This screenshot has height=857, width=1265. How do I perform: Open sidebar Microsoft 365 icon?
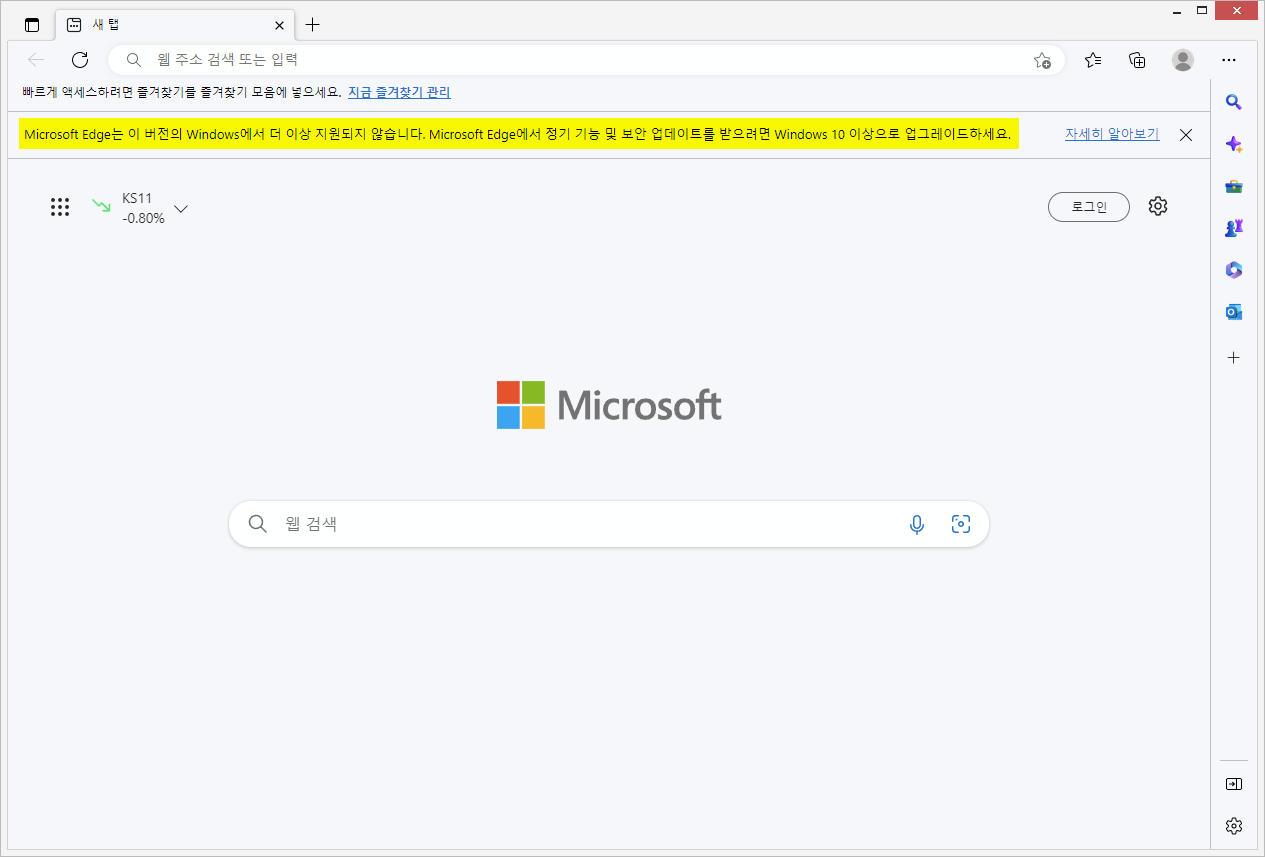[x=1234, y=270]
